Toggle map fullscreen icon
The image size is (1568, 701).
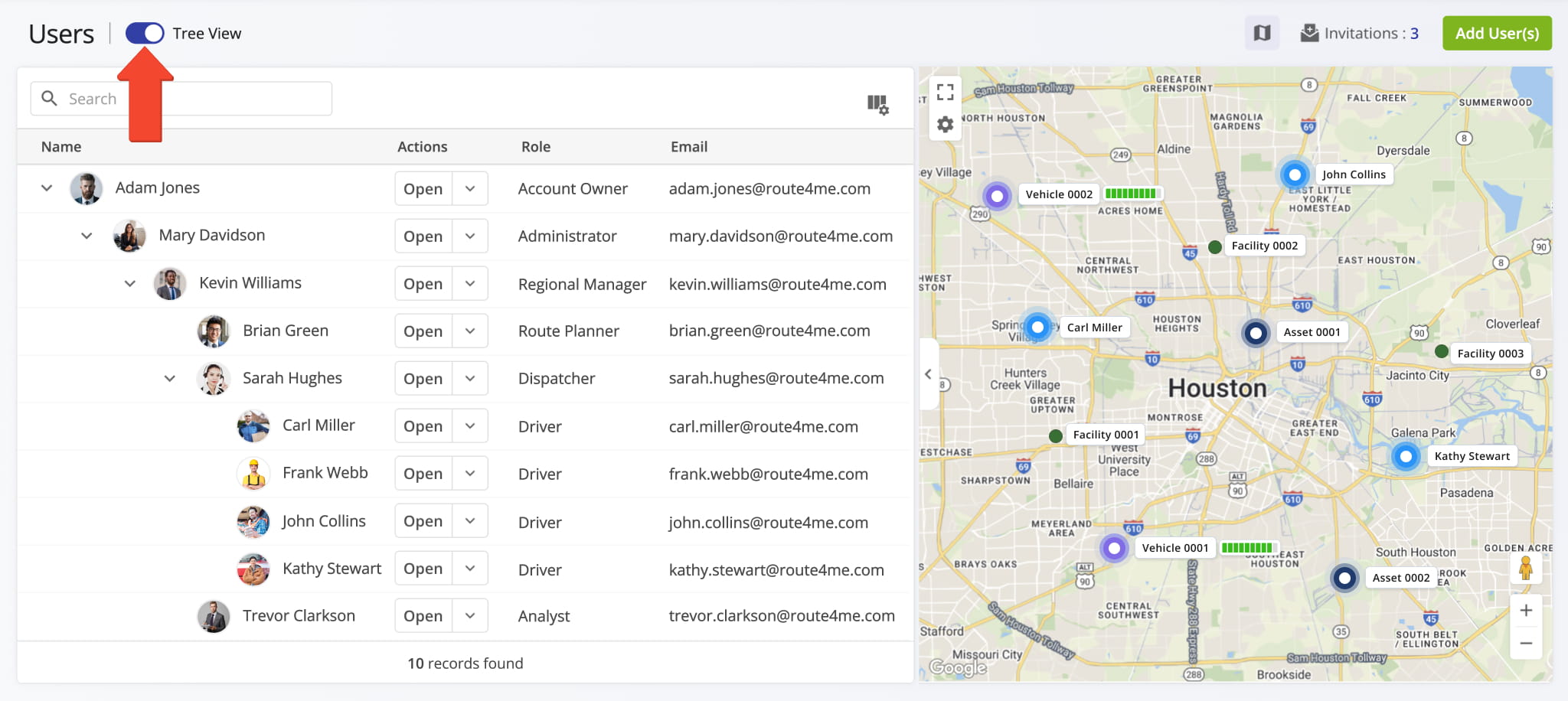tap(946, 92)
